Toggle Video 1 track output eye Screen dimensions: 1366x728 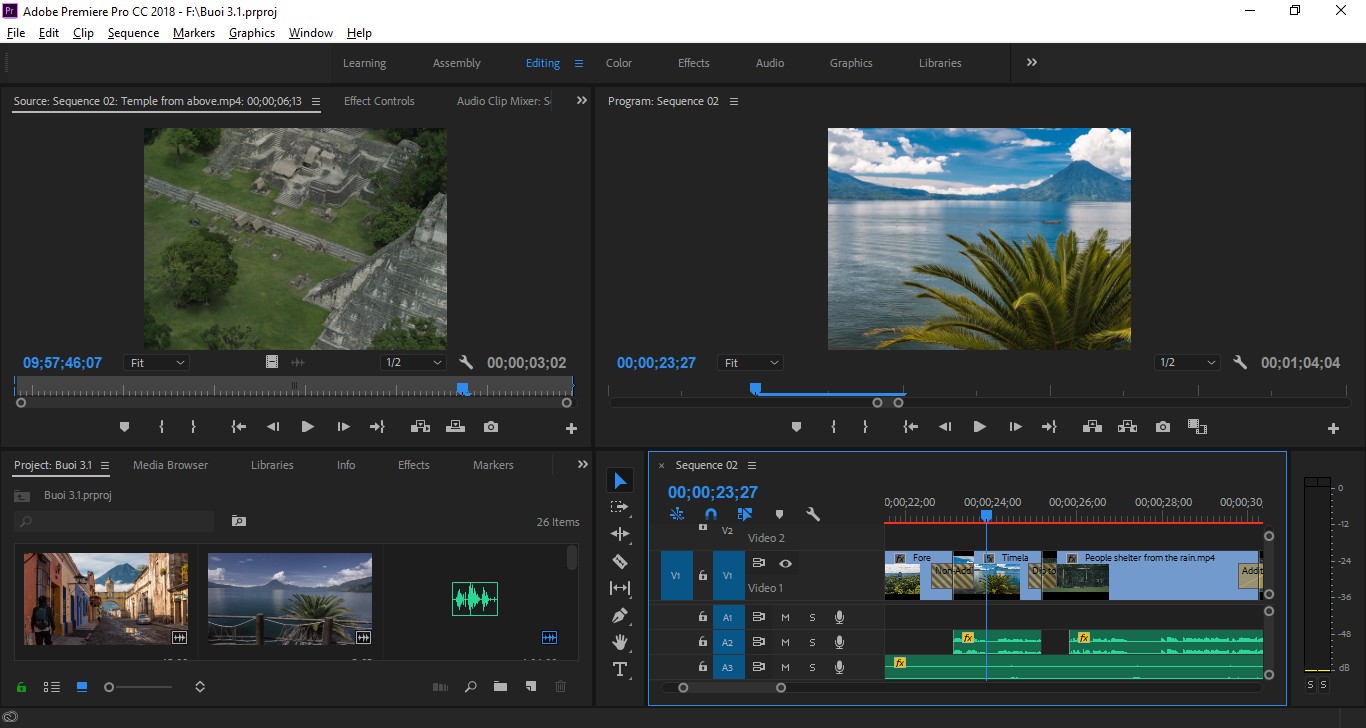(785, 563)
